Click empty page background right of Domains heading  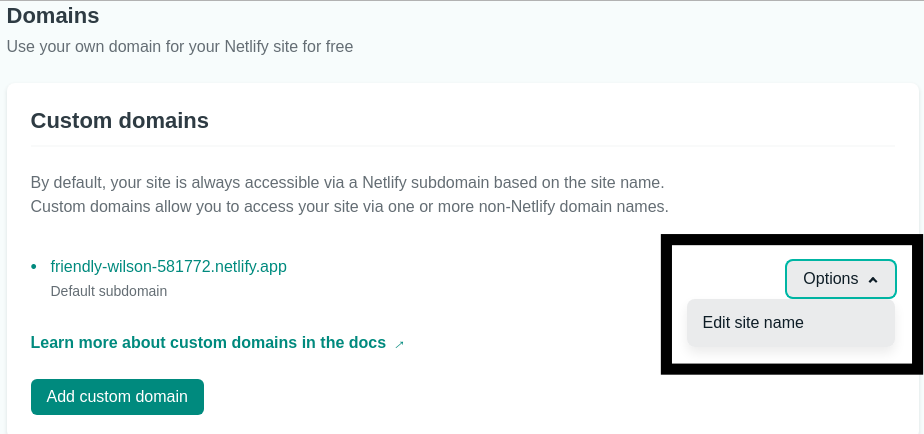500,16
